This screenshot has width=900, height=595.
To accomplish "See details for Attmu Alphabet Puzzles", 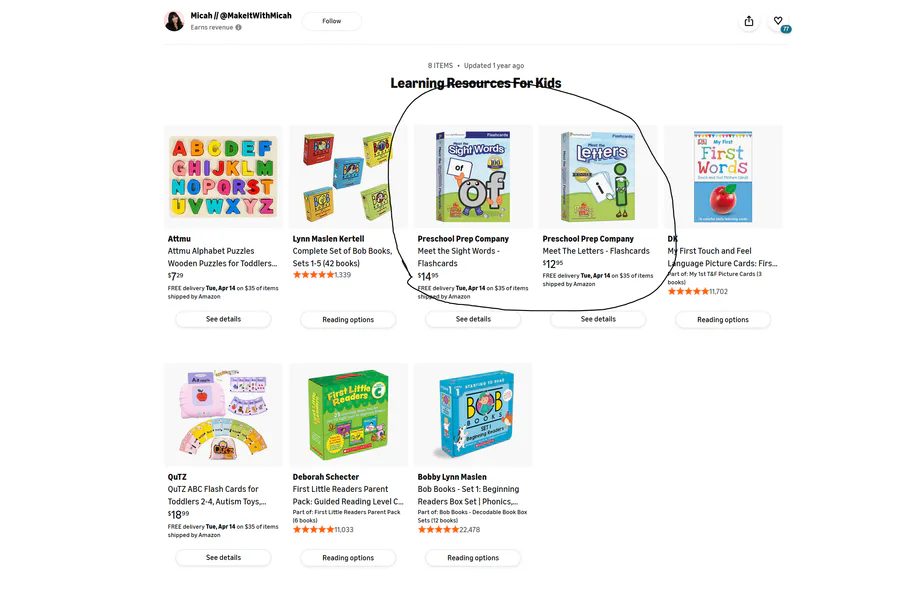I will point(223,319).
